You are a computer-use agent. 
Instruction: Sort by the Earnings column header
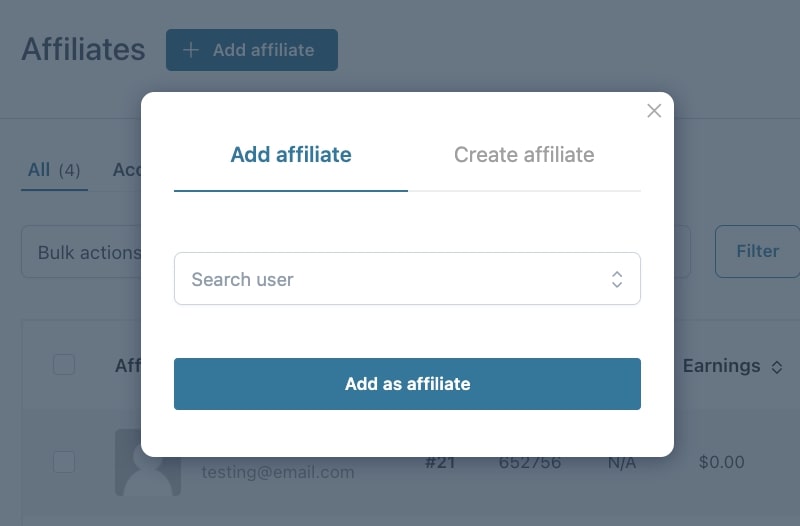coord(721,366)
